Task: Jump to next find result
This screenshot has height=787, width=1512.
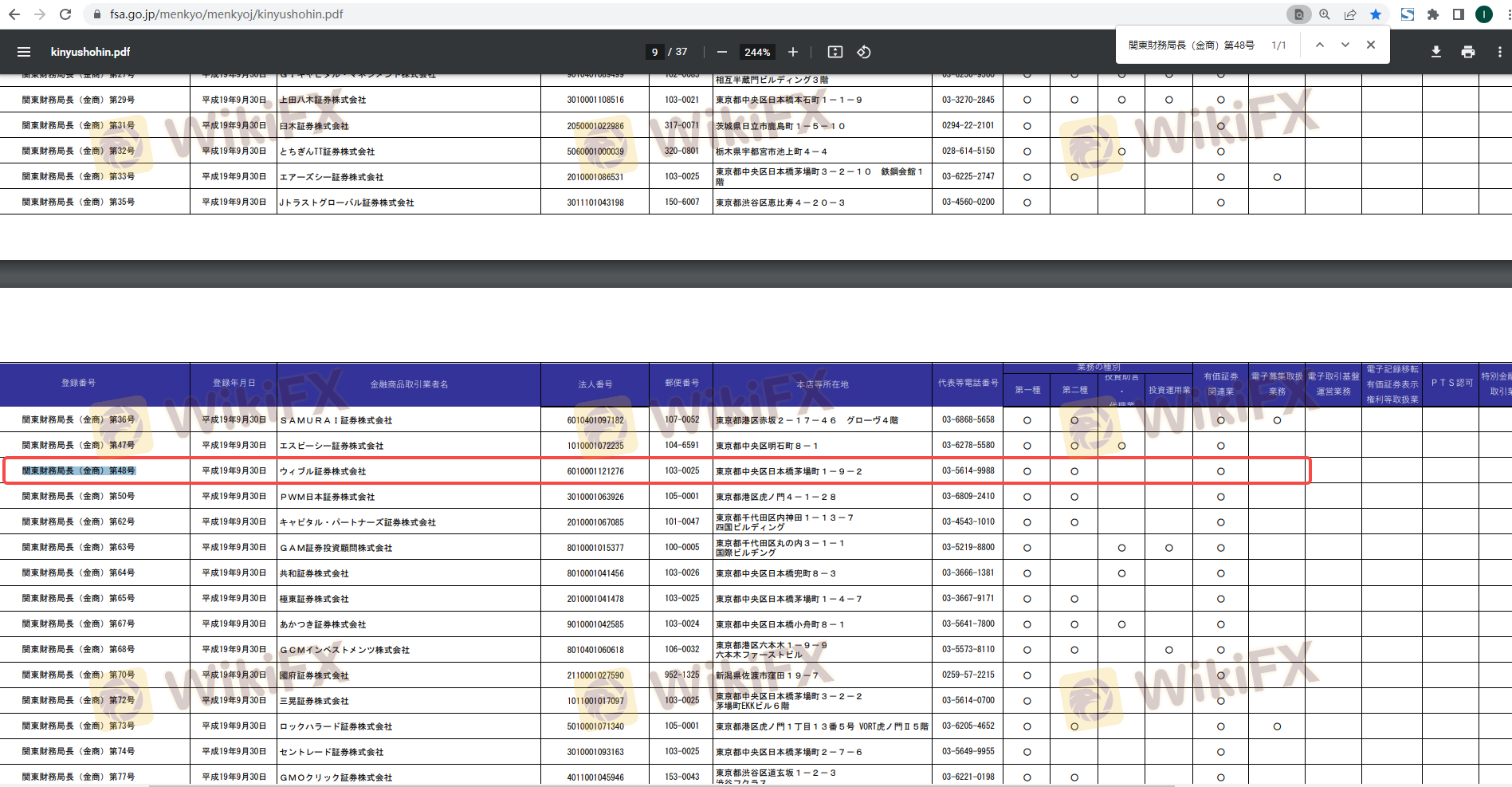Action: [1345, 45]
